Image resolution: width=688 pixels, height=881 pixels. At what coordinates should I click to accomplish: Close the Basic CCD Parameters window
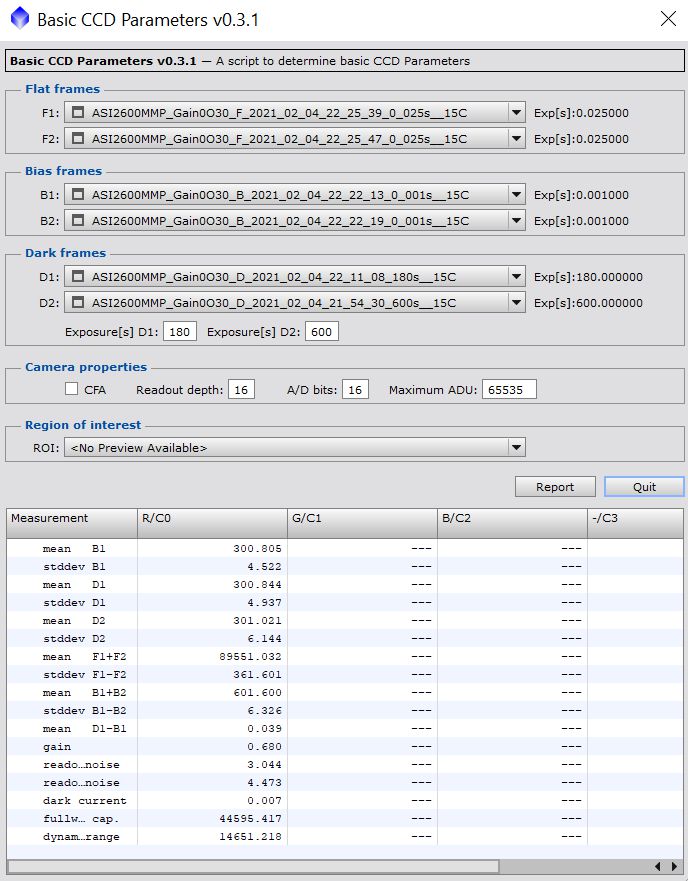[667, 18]
